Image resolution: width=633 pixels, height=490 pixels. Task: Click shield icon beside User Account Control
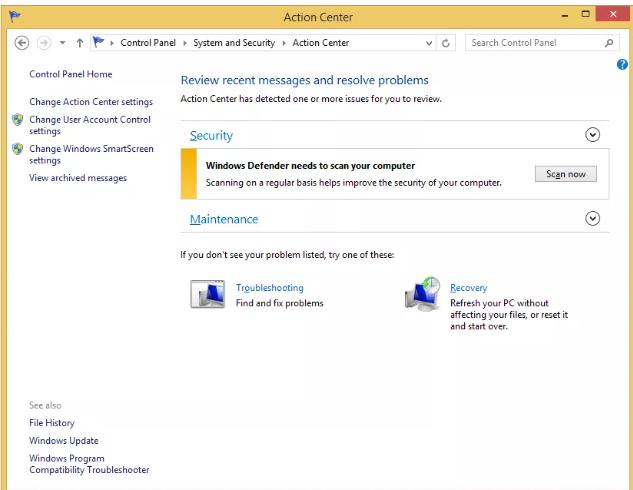17,119
